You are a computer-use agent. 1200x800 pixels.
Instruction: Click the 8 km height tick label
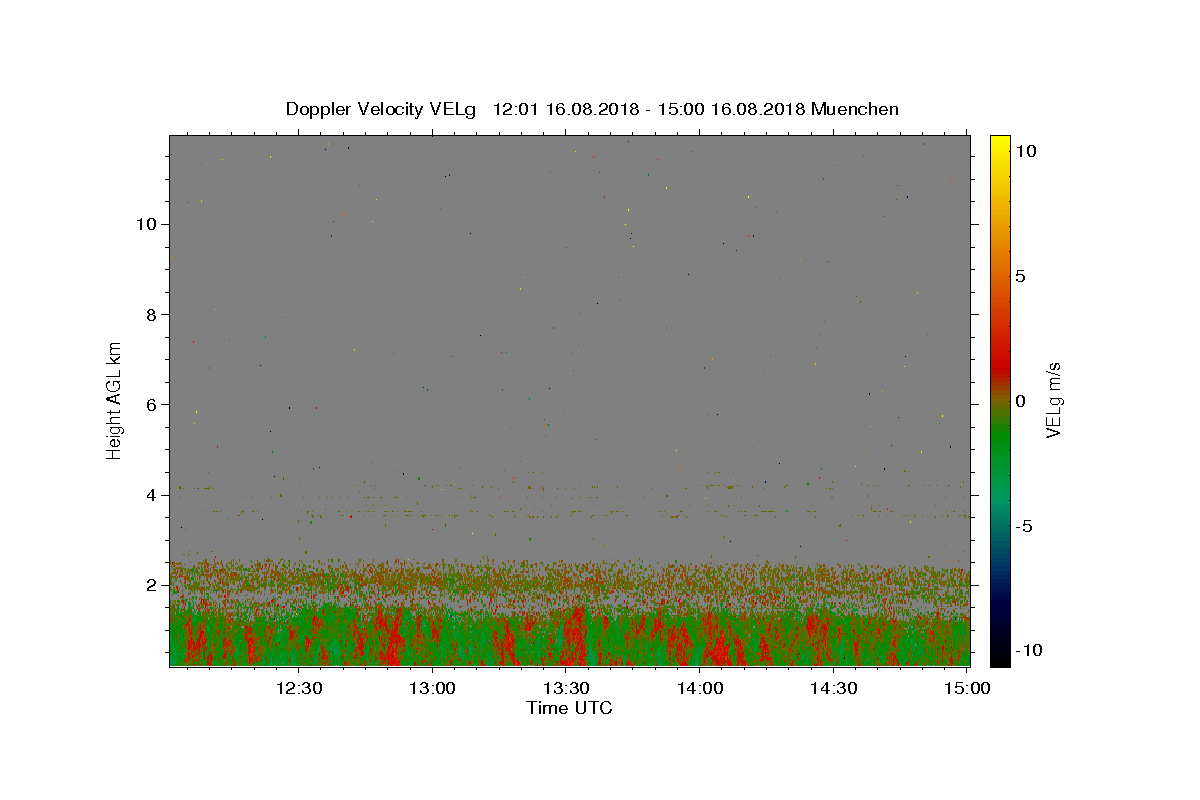click(152, 314)
